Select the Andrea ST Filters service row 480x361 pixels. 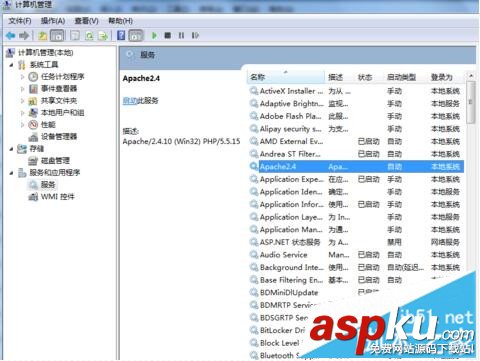tap(356, 154)
